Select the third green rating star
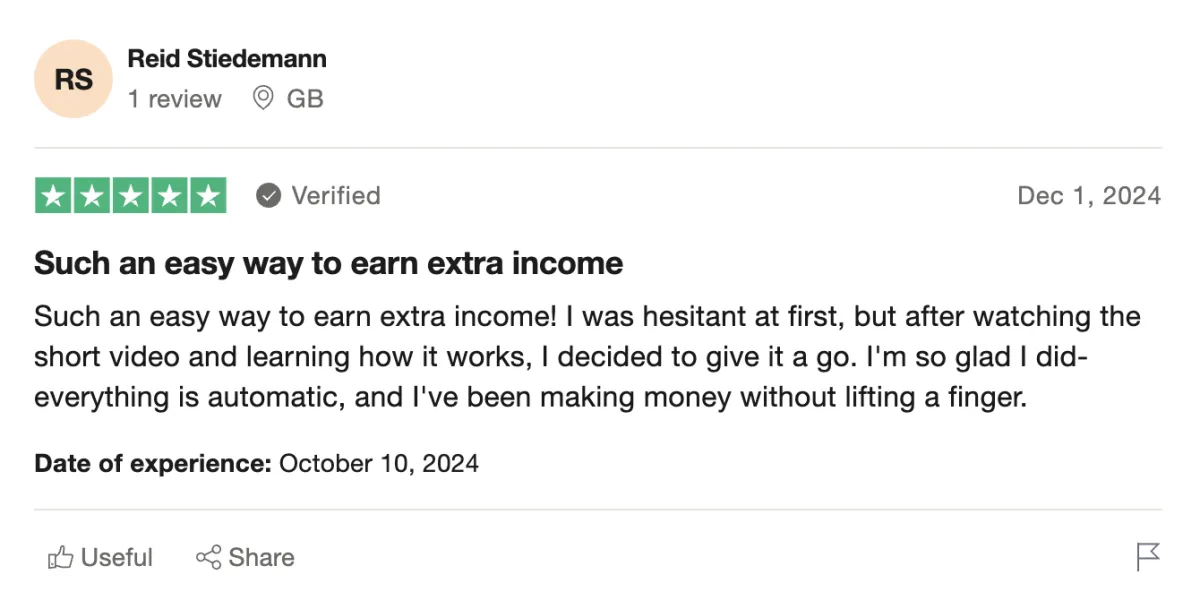The height and width of the screenshot is (600, 1200). 131,196
